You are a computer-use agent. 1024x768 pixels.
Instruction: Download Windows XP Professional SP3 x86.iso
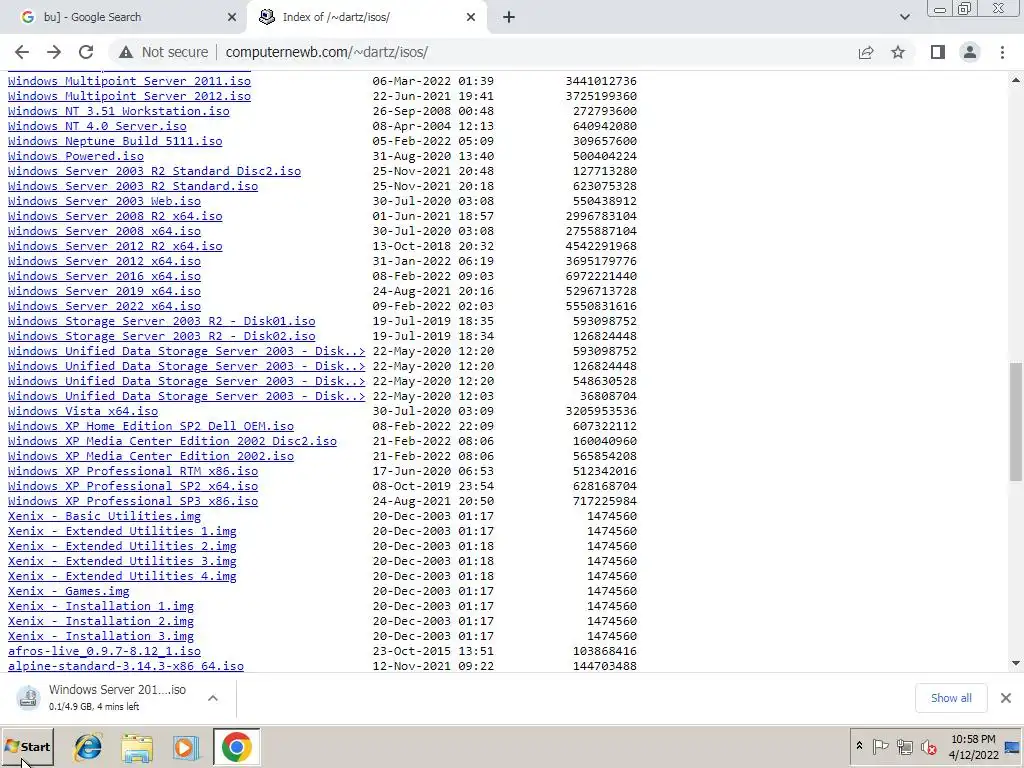133,502
